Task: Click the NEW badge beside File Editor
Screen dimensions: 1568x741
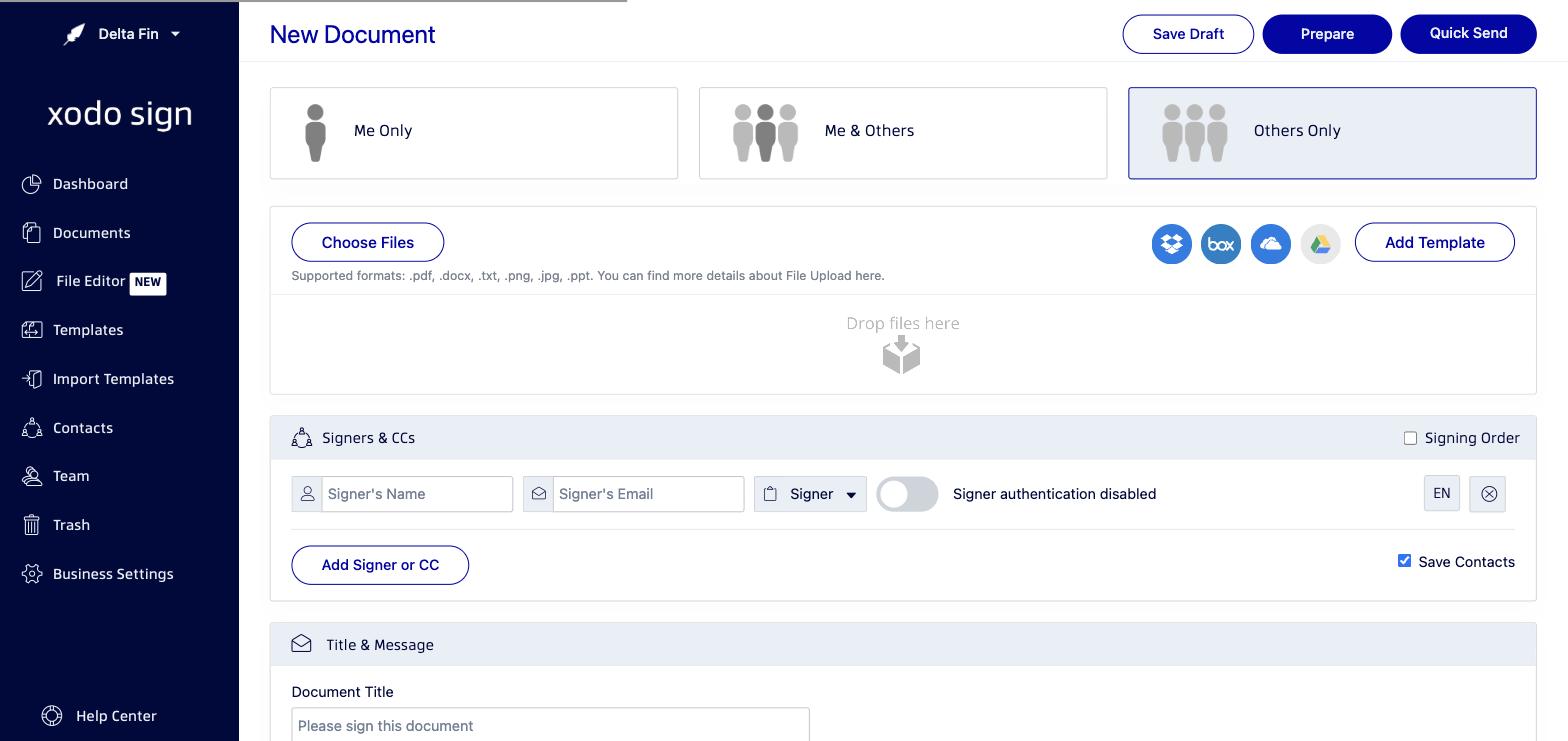Action: [148, 282]
